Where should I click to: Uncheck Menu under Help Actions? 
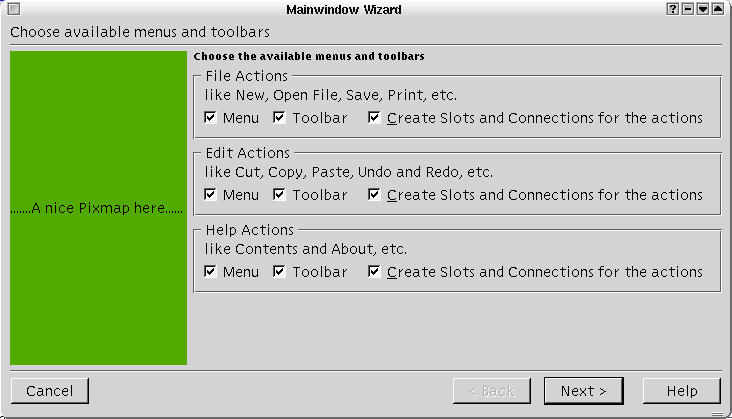(211, 272)
